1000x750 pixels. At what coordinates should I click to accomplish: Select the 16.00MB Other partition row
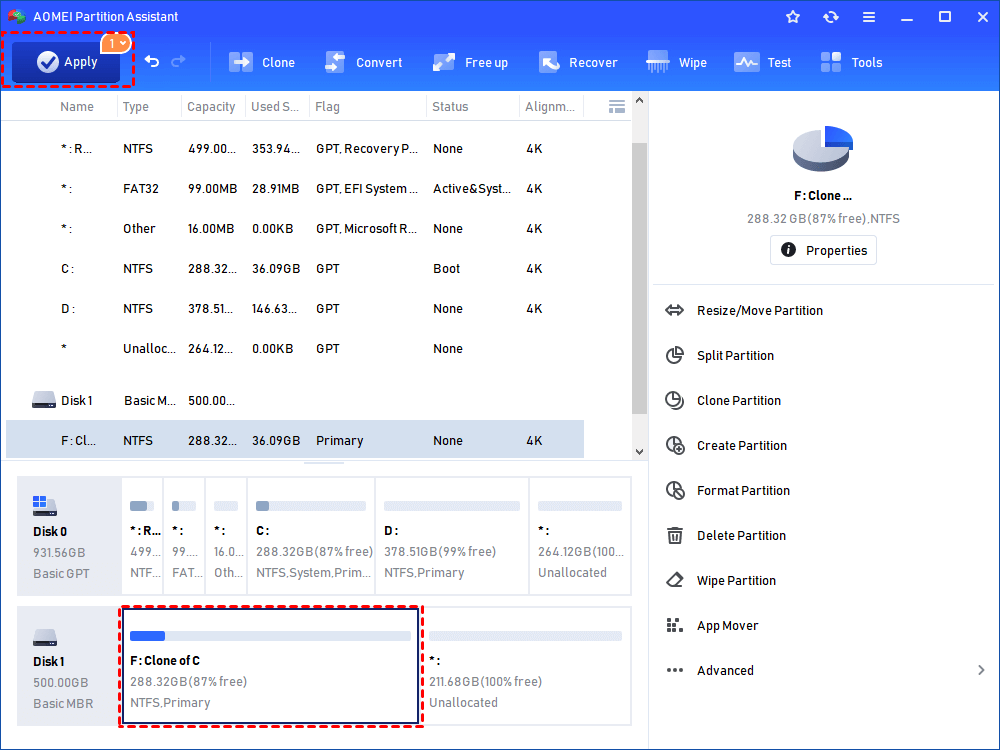pyautogui.click(x=295, y=228)
